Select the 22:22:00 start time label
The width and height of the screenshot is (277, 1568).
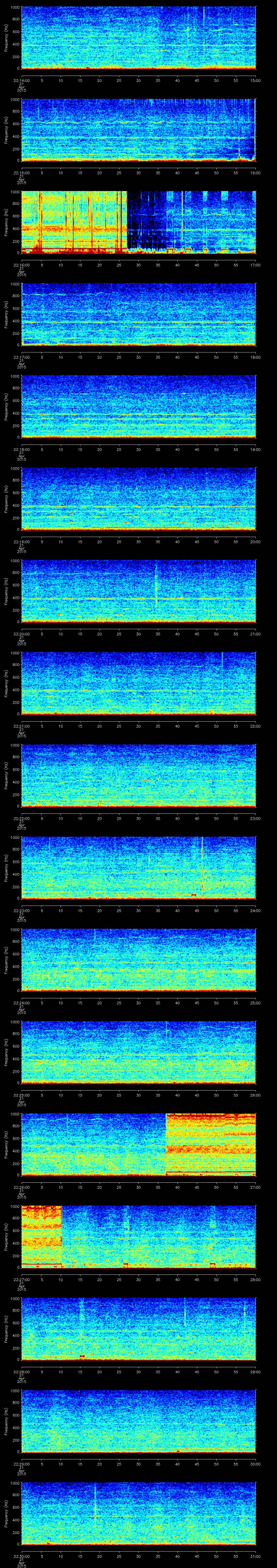(21, 818)
